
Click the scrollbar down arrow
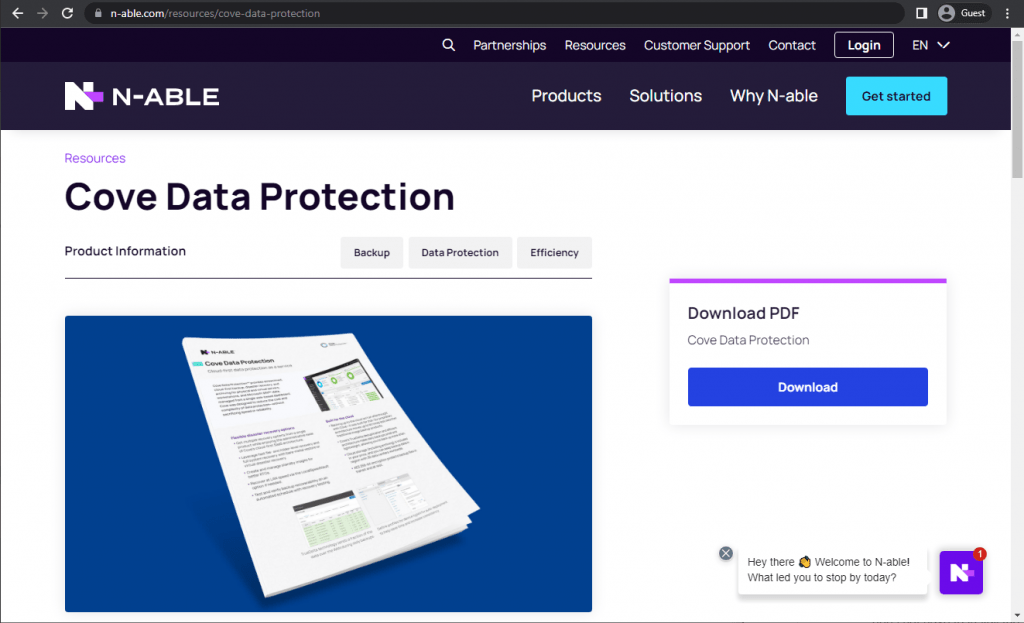(x=1017, y=615)
